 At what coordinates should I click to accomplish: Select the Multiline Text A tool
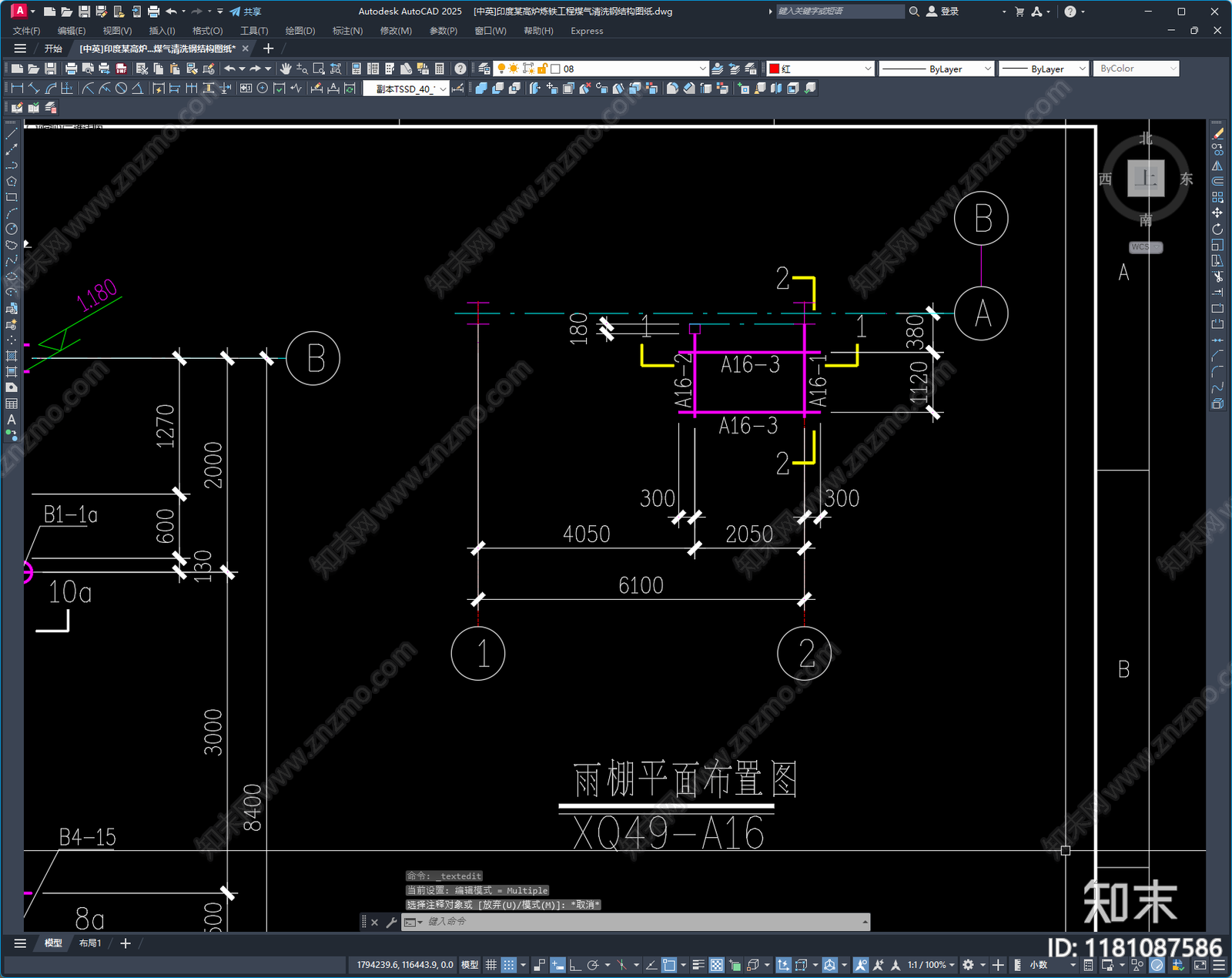click(x=12, y=420)
